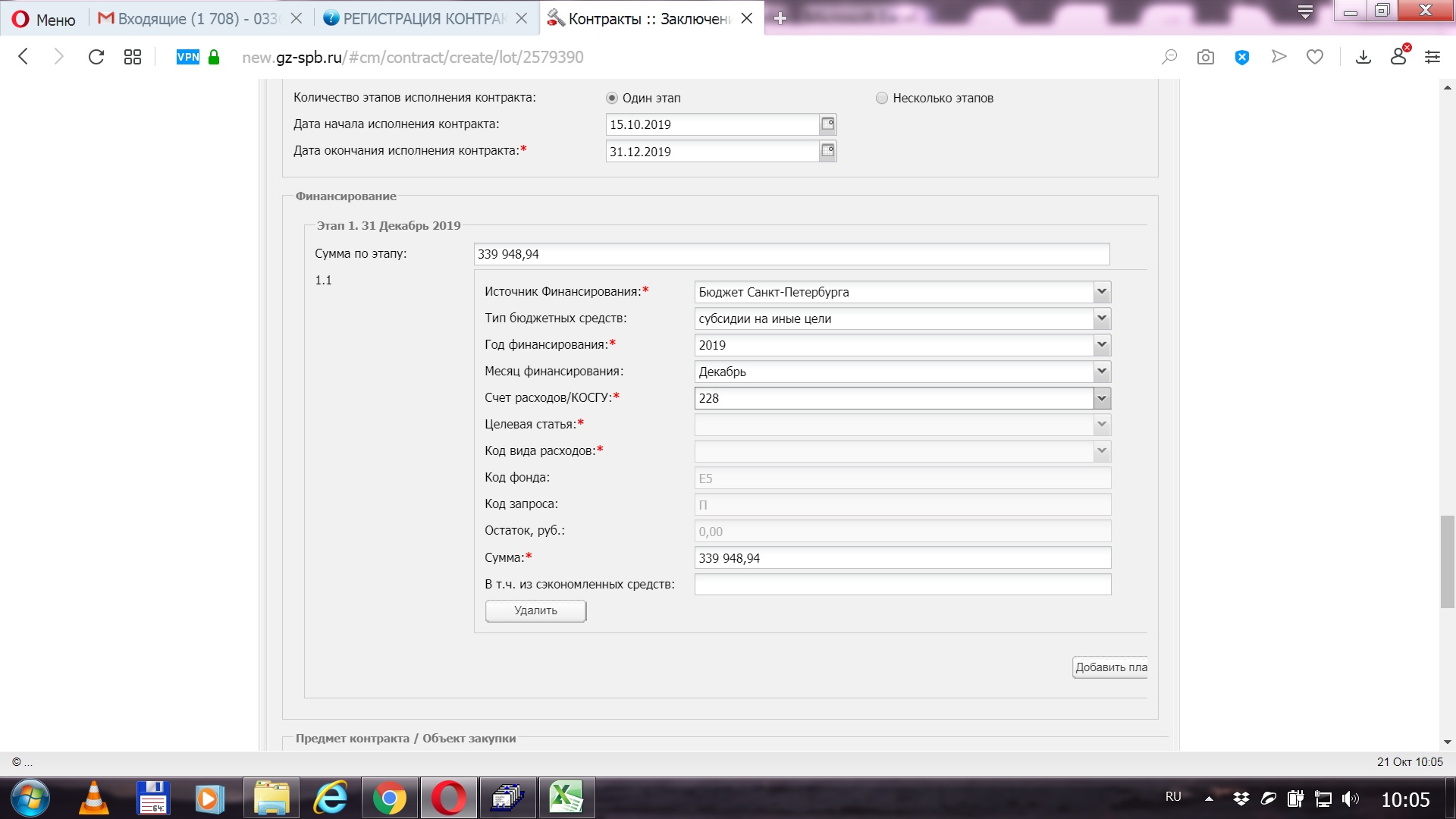Screen dimensions: 1456x819
Task: Expand the Источник Финансирования dropdown
Action: (x=1102, y=292)
